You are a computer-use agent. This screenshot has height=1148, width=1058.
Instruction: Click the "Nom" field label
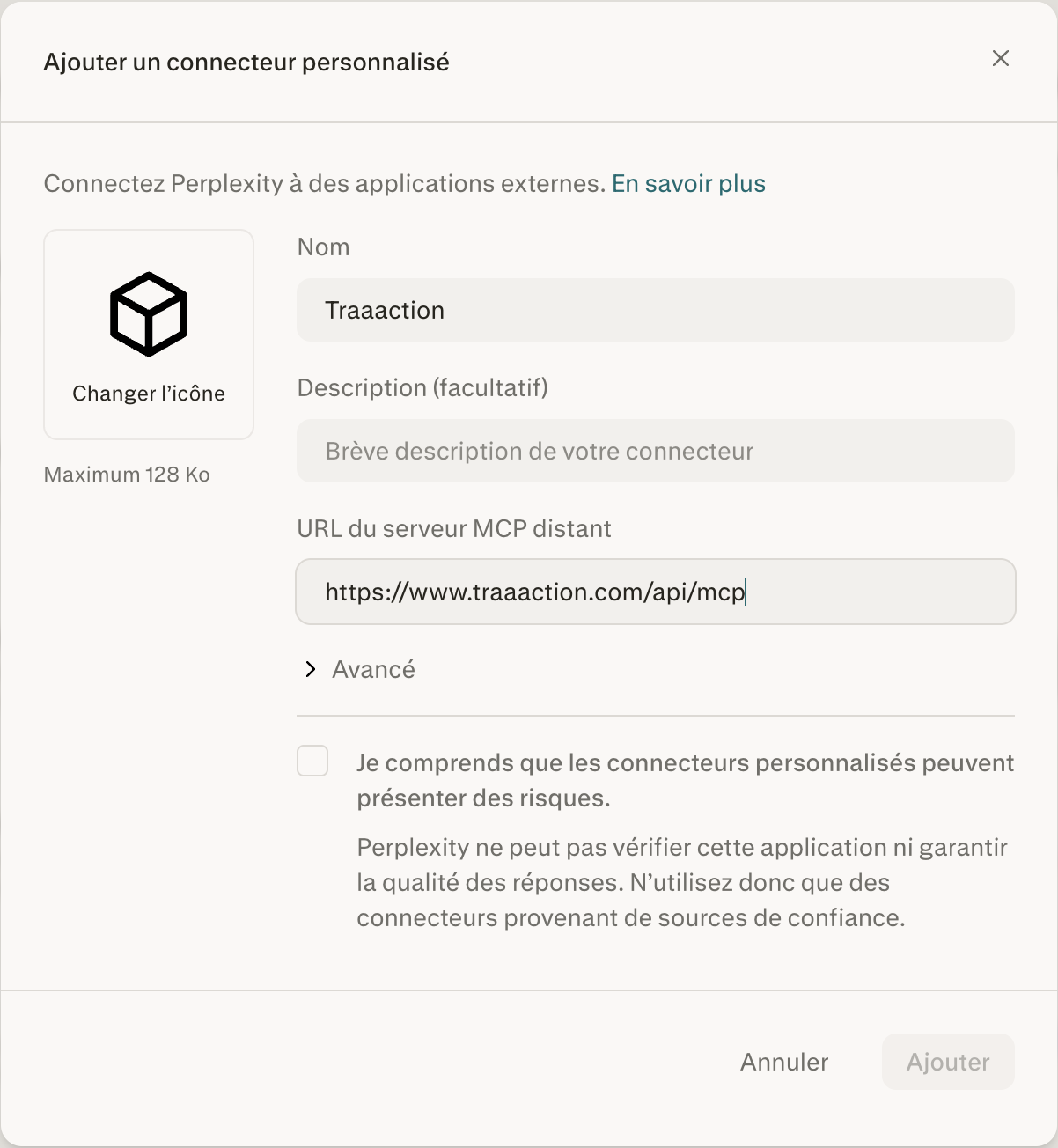click(x=323, y=247)
